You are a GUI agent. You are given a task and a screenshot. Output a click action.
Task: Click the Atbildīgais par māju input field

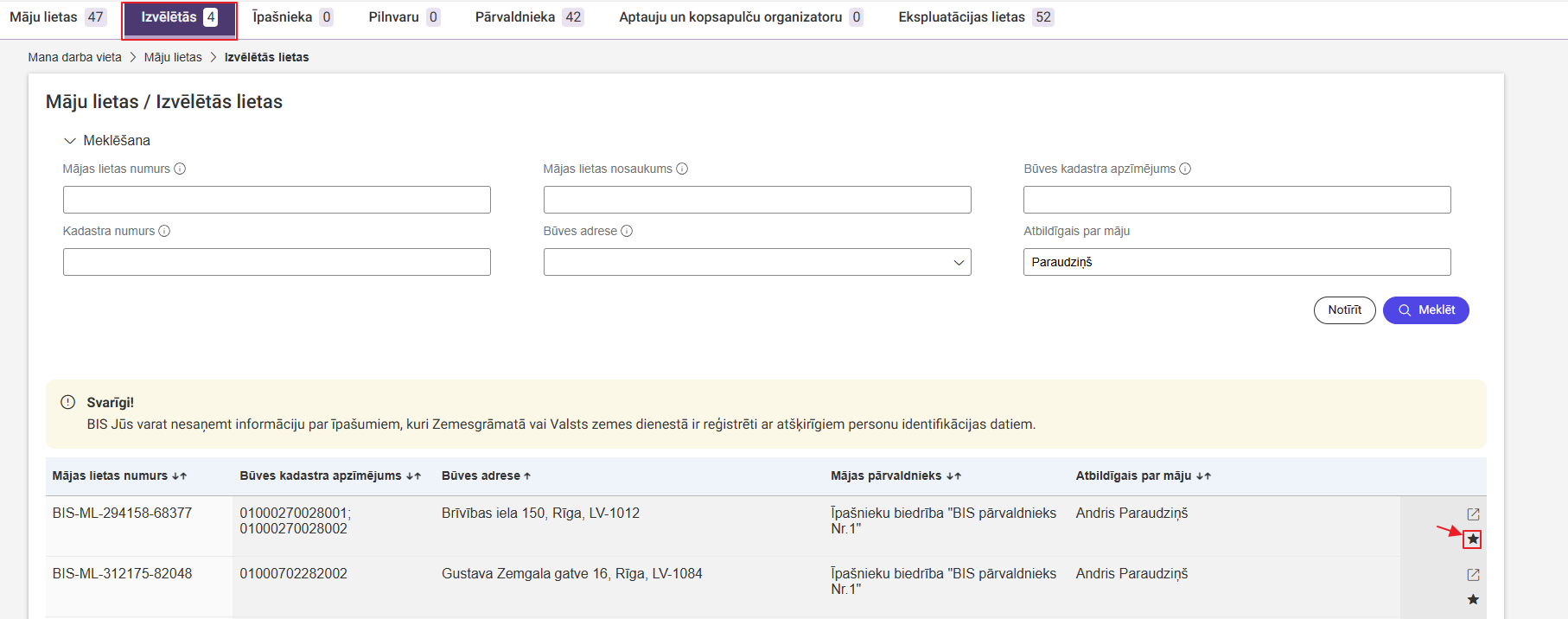click(1236, 262)
